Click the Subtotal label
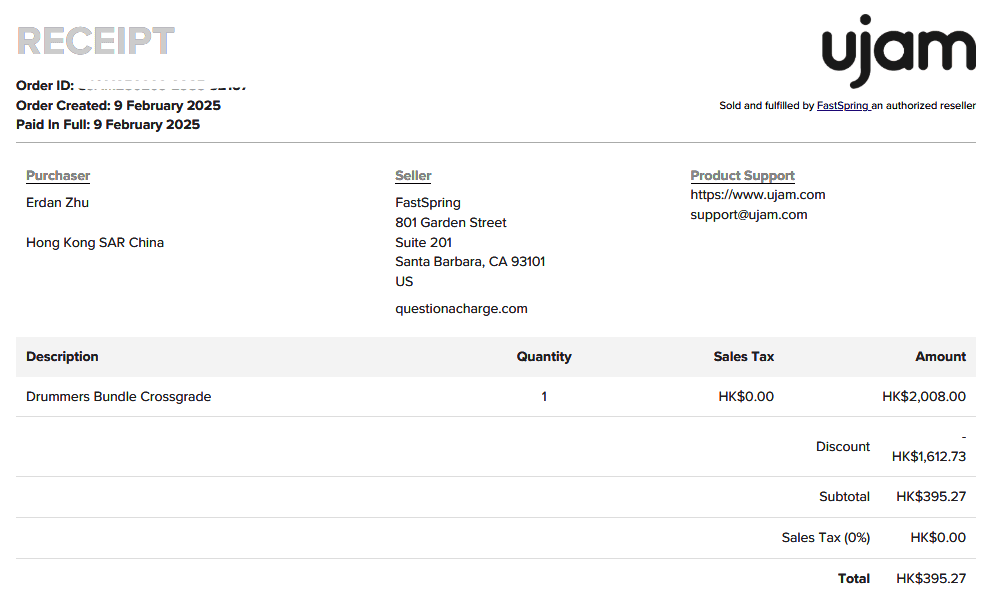The height and width of the screenshot is (601, 992). (844, 497)
